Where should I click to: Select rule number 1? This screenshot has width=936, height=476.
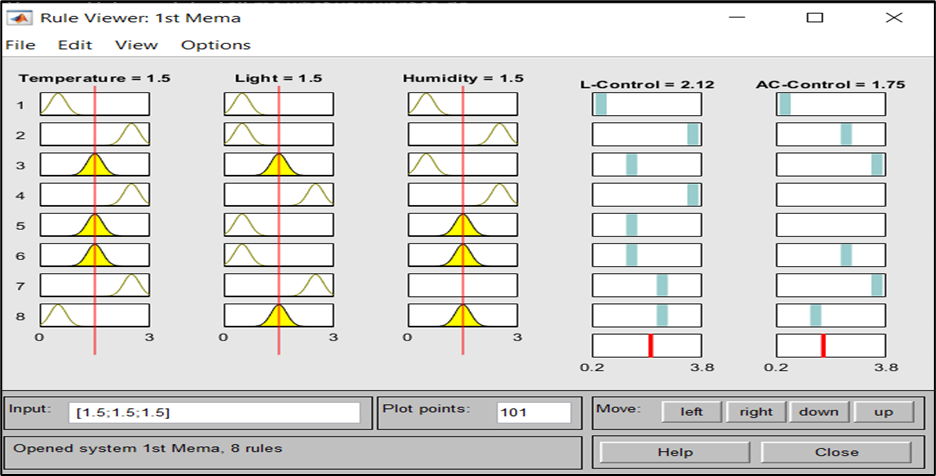(x=21, y=105)
